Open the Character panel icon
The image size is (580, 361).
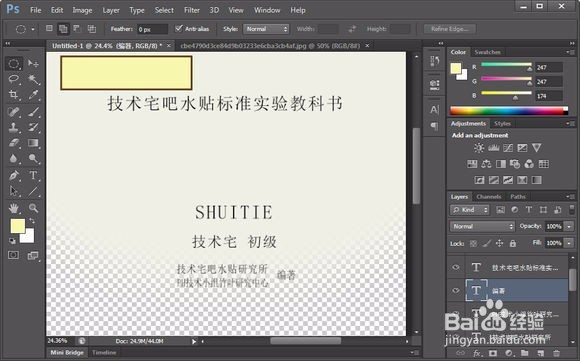435,109
